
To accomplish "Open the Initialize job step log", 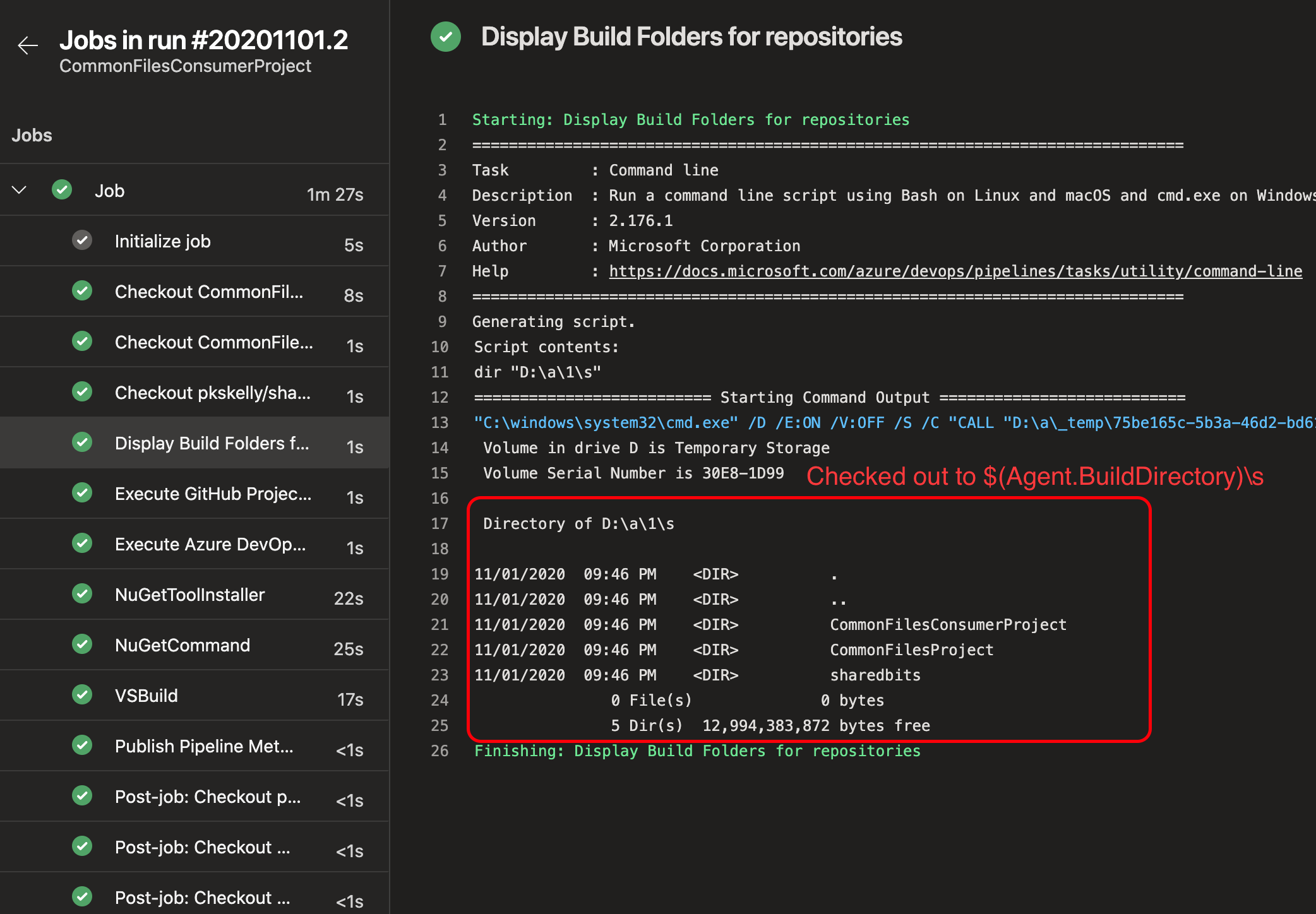I will (x=162, y=240).
